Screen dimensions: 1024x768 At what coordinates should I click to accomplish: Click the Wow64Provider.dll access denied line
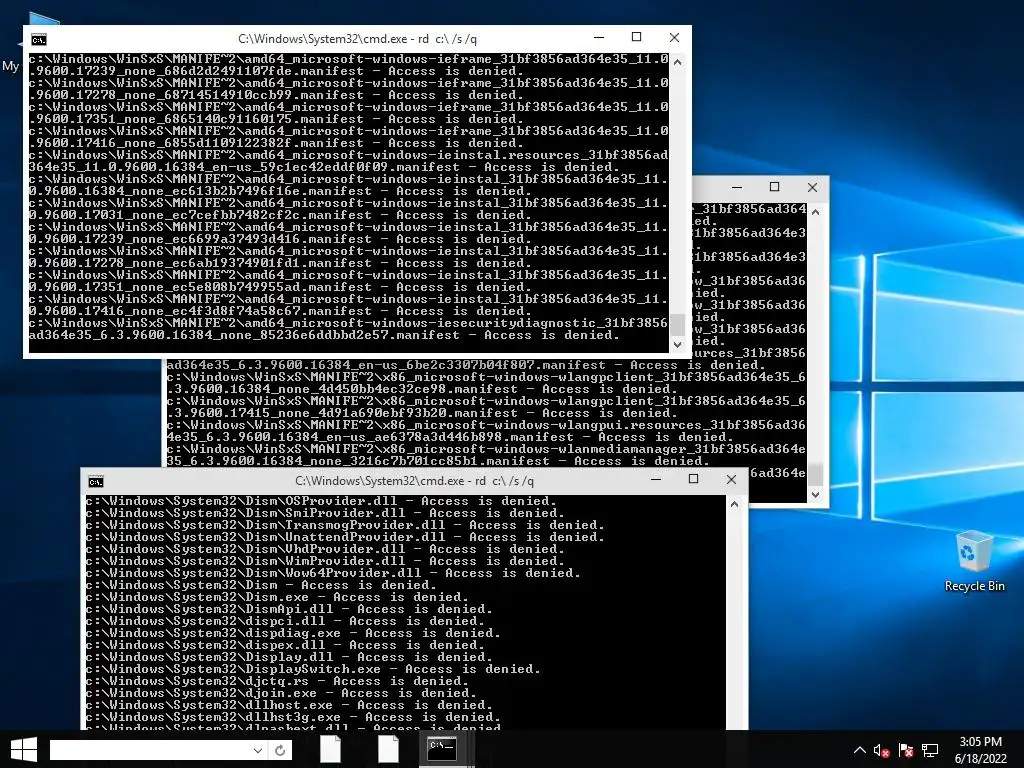click(x=333, y=573)
